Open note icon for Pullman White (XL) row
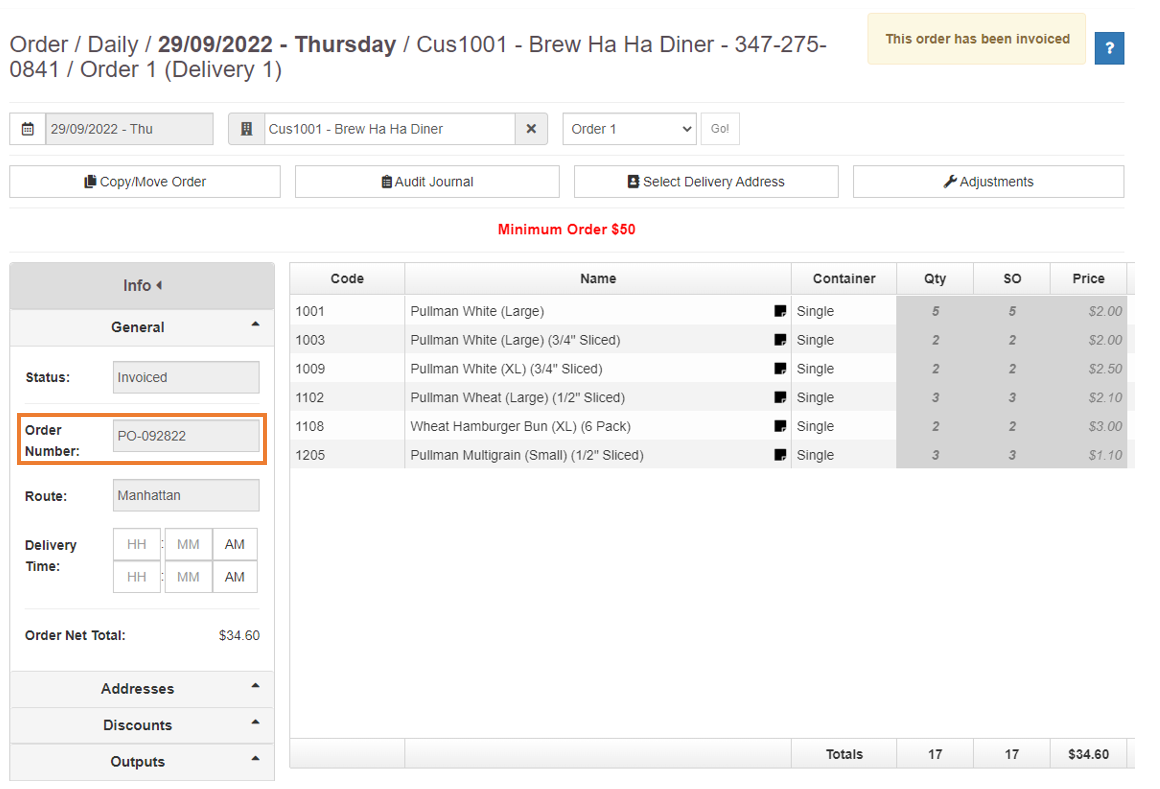The image size is (1160, 789). [x=780, y=369]
